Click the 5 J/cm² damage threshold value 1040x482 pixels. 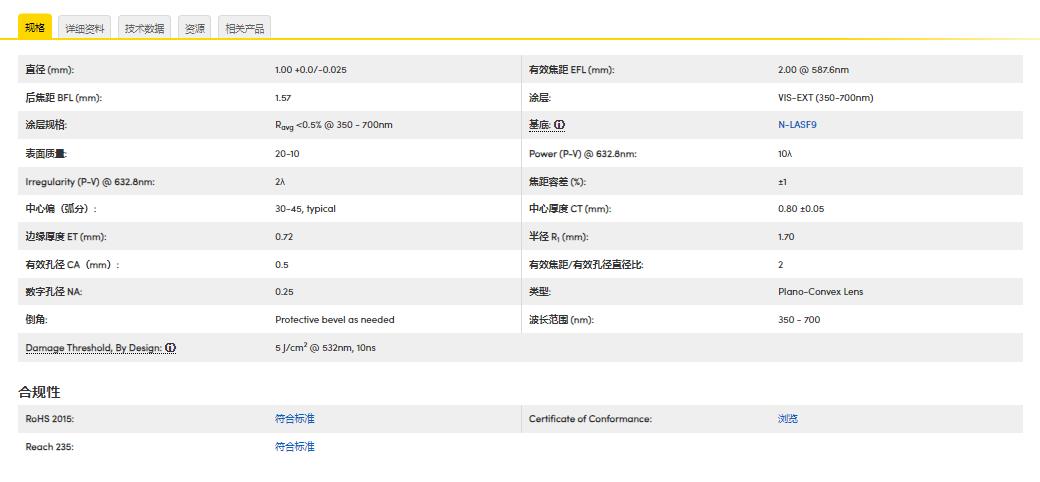click(x=325, y=348)
